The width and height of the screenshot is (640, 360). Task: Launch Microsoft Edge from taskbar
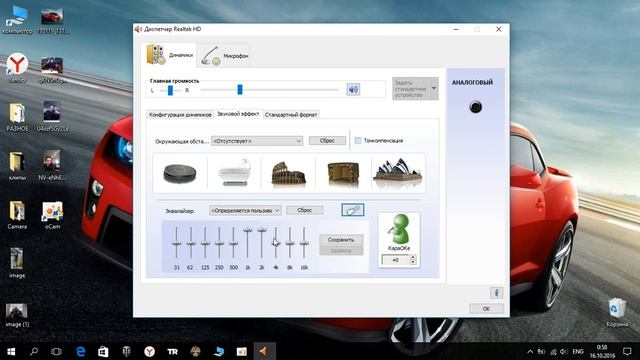pos(80,351)
